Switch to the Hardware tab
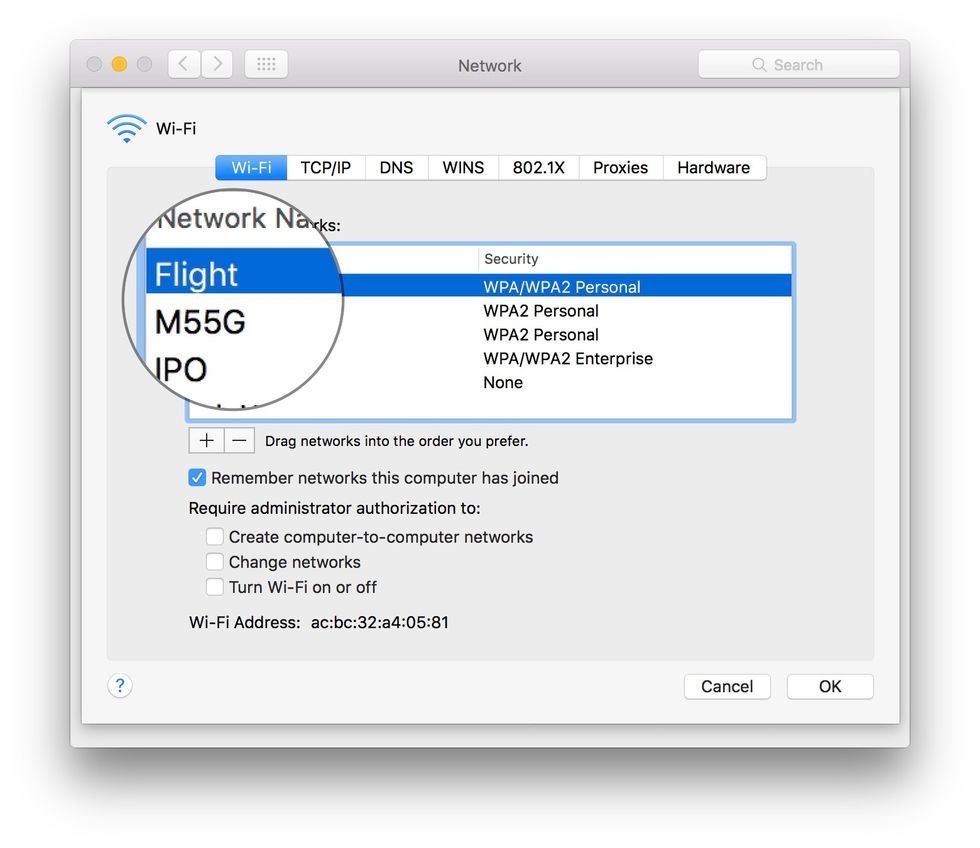Image resolution: width=980 pixels, height=848 pixels. (714, 167)
